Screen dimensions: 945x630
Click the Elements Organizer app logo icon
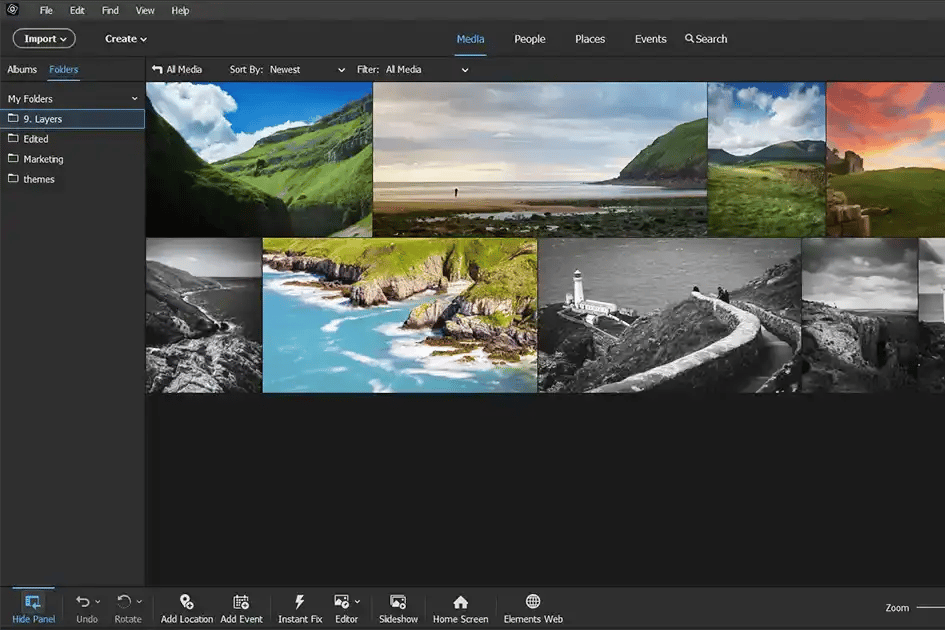(x=12, y=10)
